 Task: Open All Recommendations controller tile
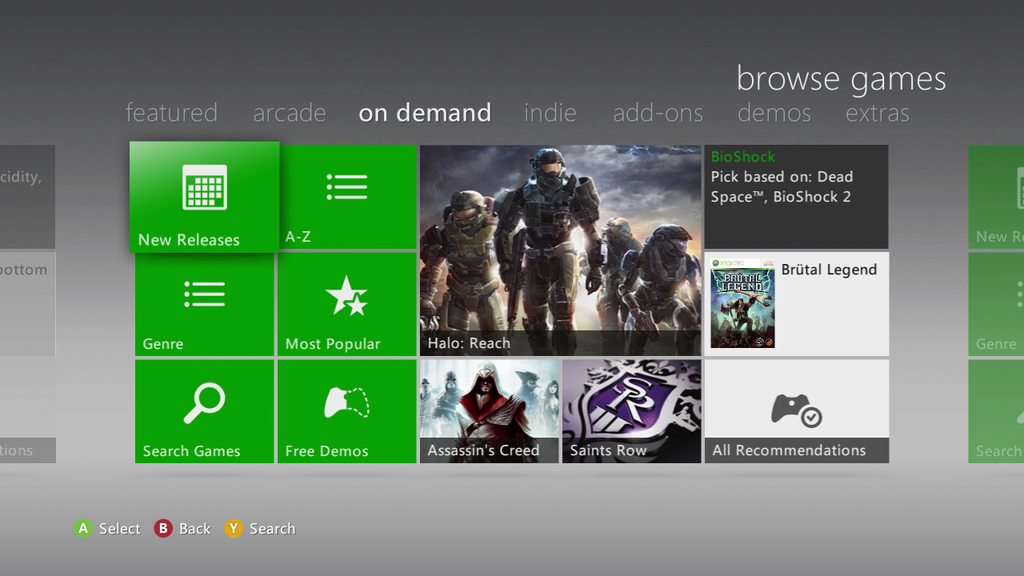point(796,411)
